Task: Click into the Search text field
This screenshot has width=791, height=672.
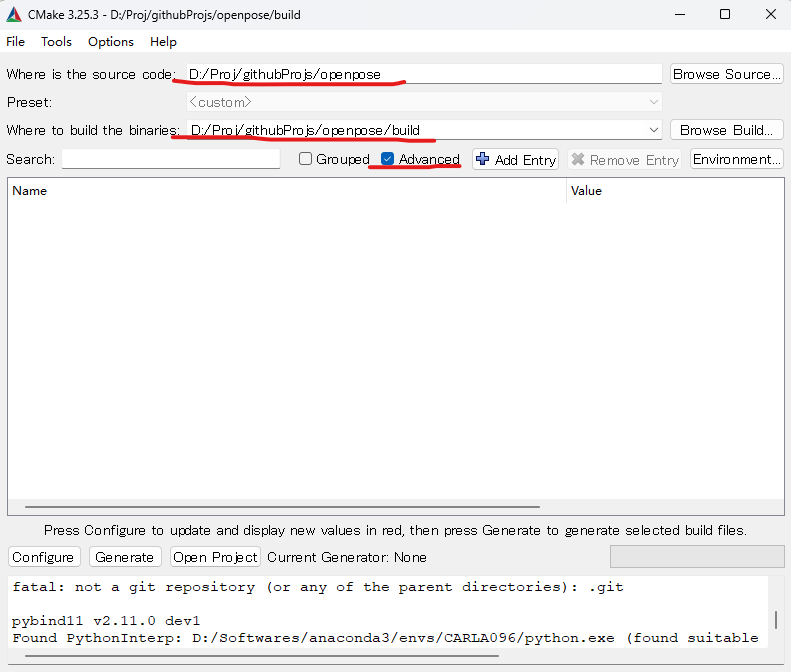Action: pos(170,160)
